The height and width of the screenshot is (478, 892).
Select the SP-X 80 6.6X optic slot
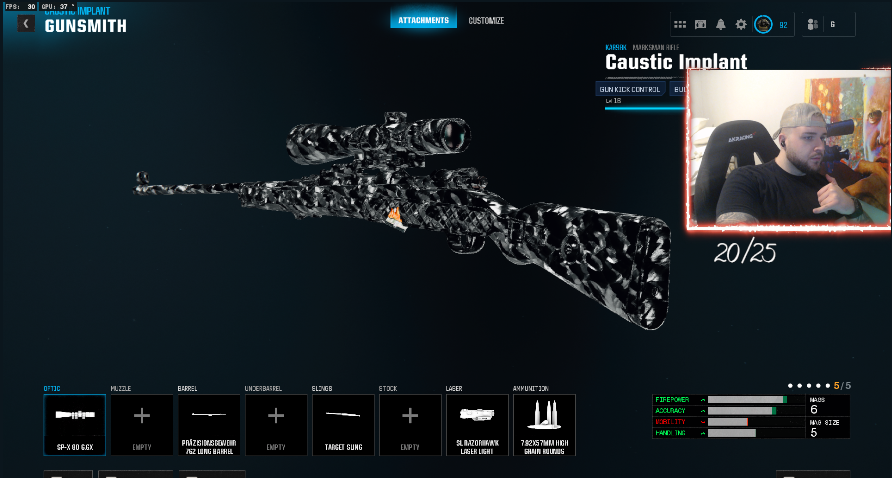point(75,425)
